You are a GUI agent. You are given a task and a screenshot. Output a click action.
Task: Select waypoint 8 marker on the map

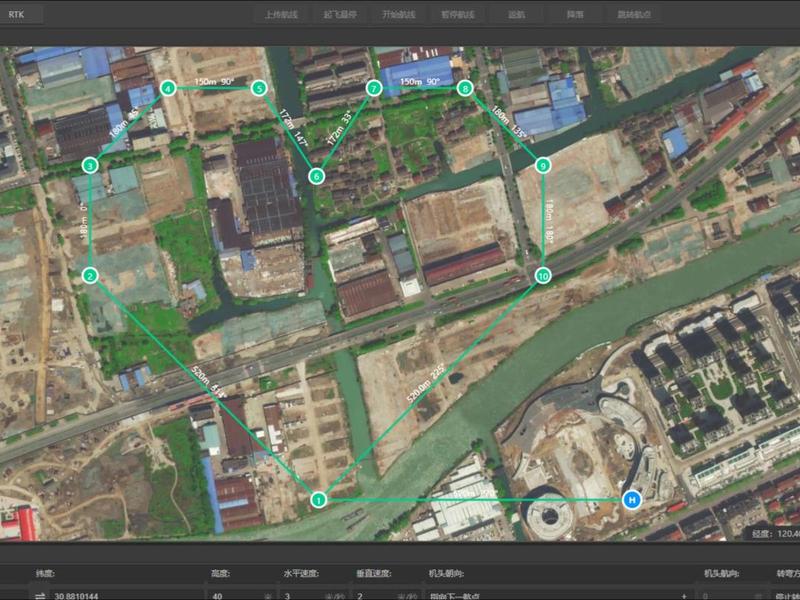tap(465, 88)
